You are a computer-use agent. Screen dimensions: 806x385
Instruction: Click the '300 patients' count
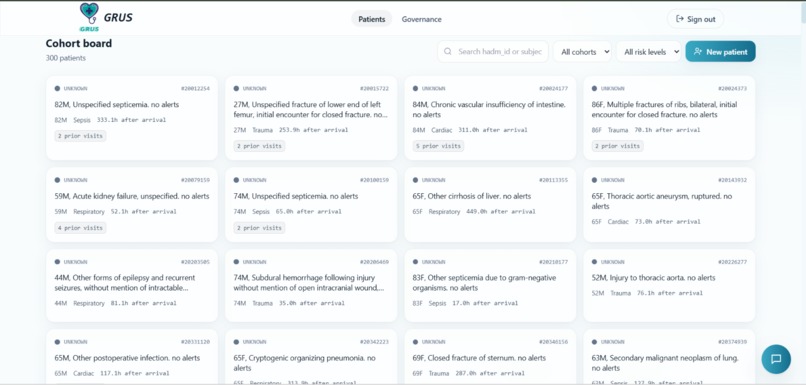[x=66, y=58]
